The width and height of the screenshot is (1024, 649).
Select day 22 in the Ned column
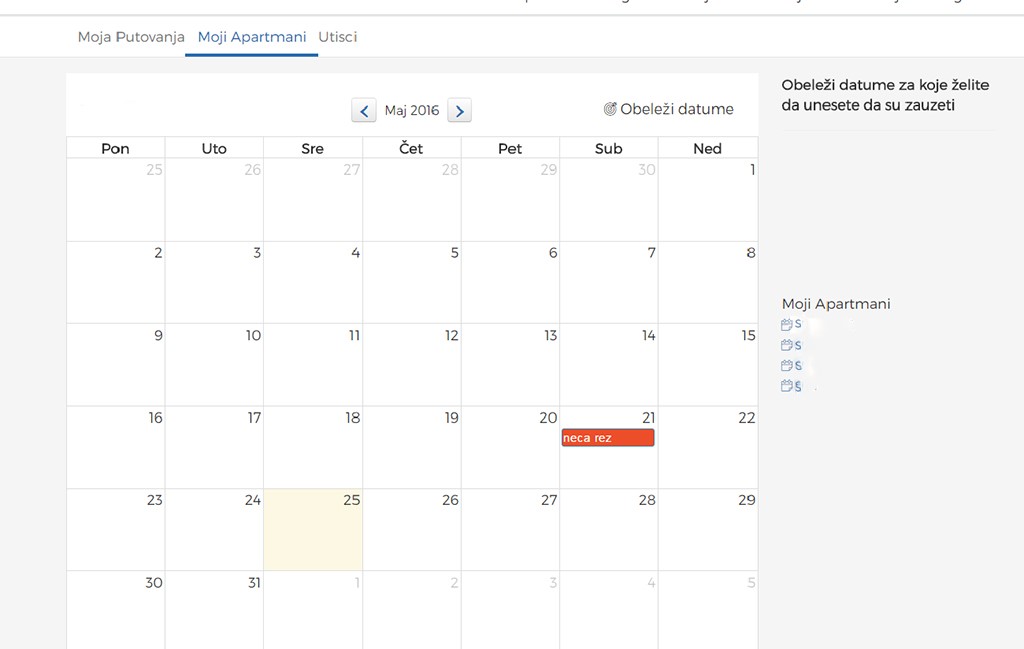click(x=707, y=447)
